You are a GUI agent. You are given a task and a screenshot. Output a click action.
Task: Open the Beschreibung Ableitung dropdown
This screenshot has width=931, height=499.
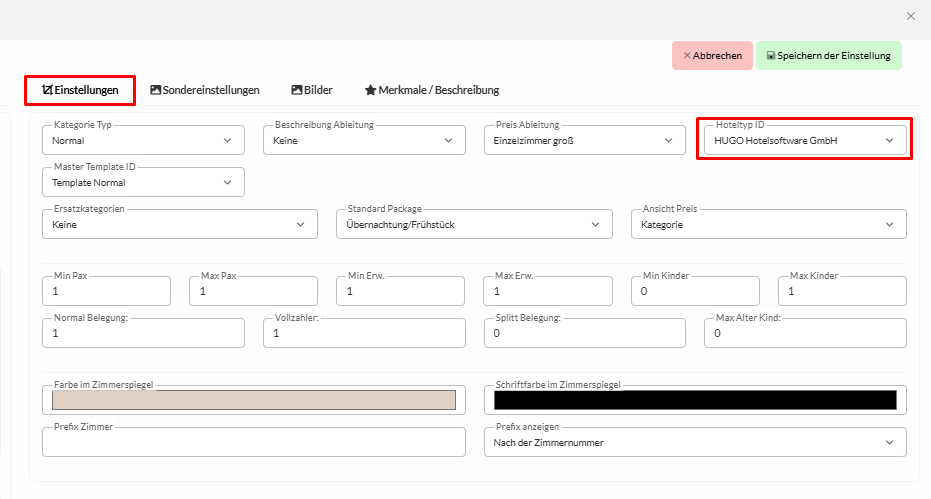[364, 141]
